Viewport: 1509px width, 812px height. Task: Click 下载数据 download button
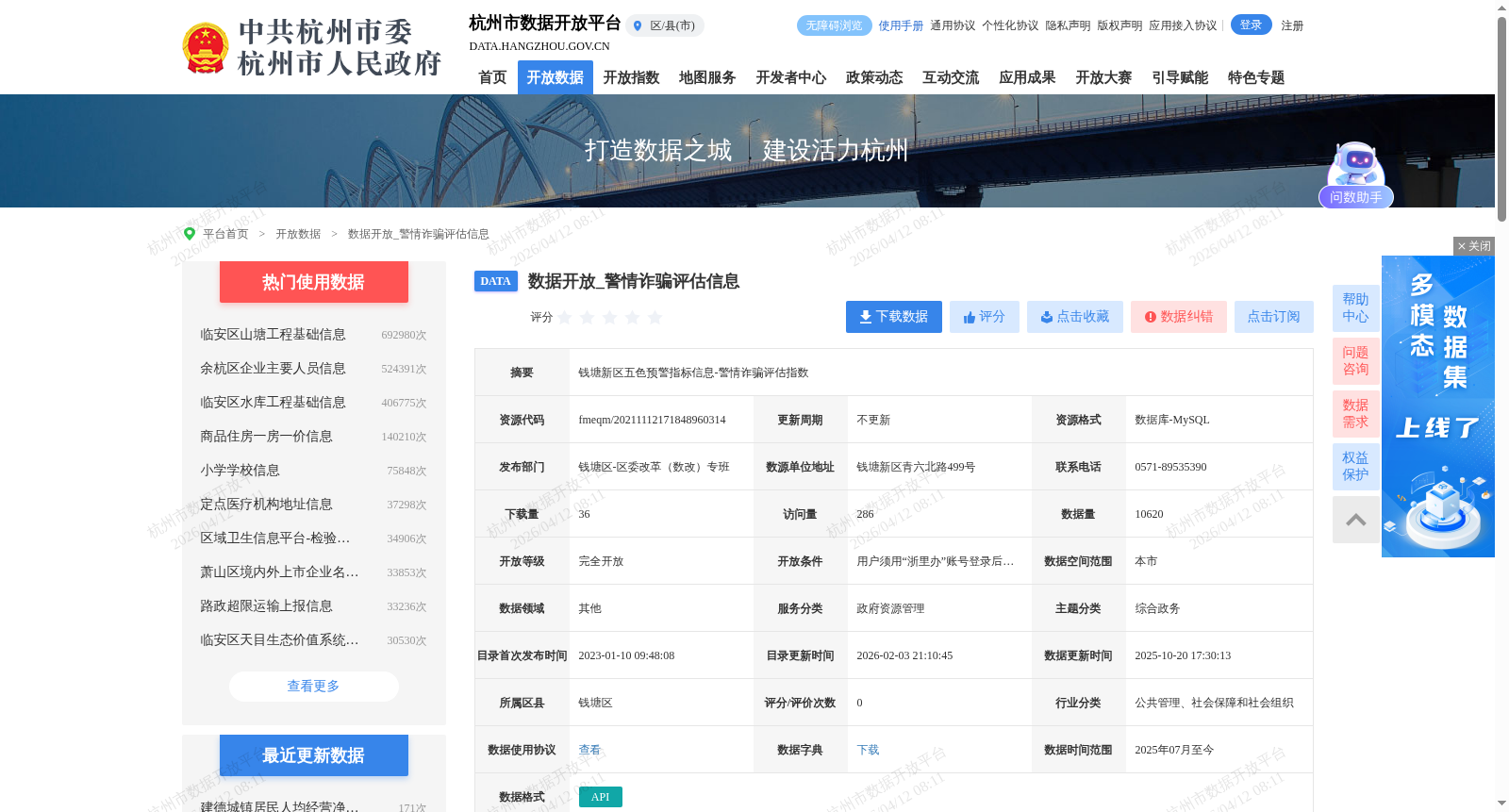pyautogui.click(x=894, y=317)
